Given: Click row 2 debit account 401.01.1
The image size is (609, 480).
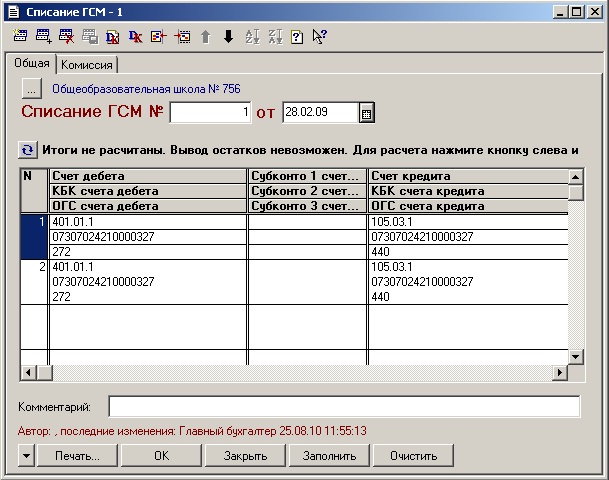Looking at the screenshot, I should tap(148, 267).
